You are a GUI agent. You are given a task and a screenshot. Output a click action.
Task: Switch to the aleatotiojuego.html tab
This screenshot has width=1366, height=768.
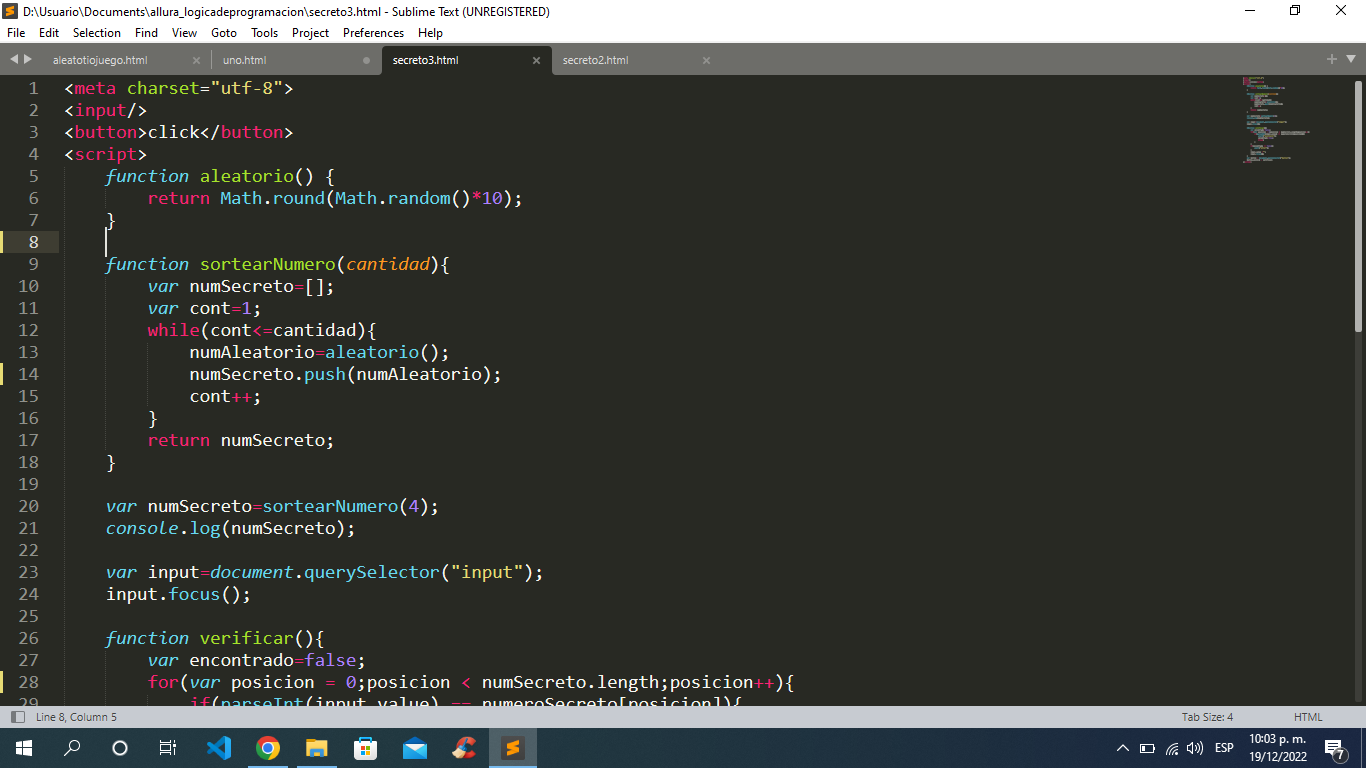click(x=100, y=60)
